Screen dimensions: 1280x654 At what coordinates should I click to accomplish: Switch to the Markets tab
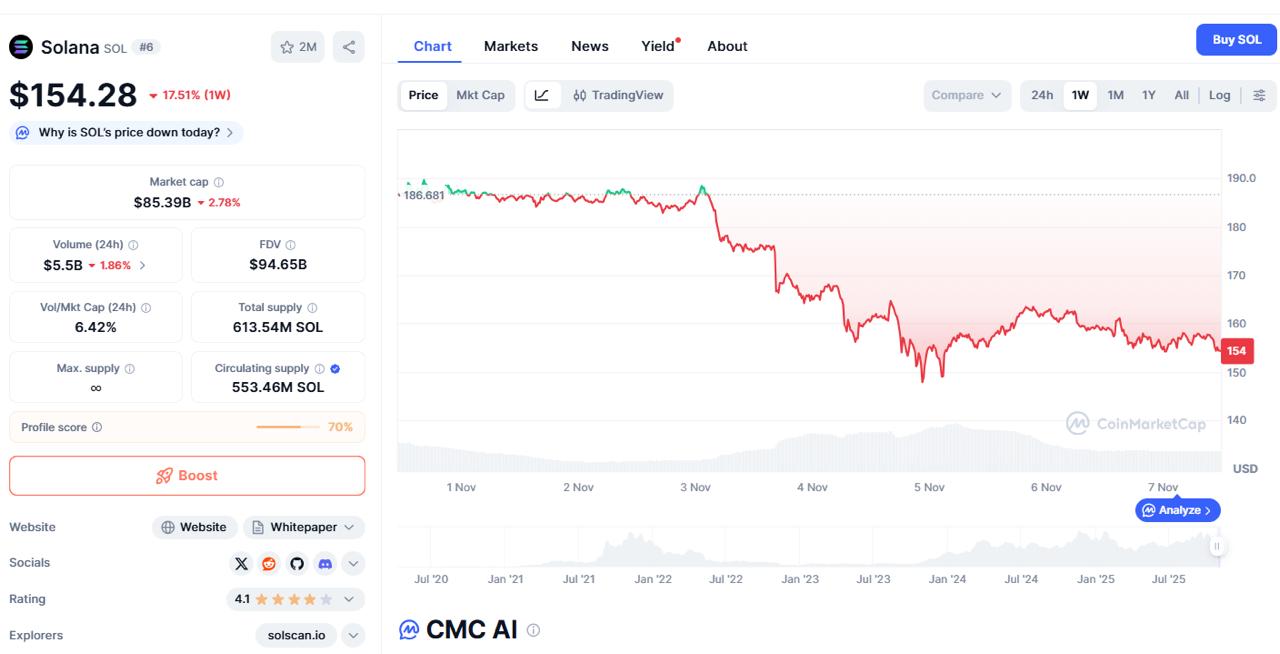[511, 46]
